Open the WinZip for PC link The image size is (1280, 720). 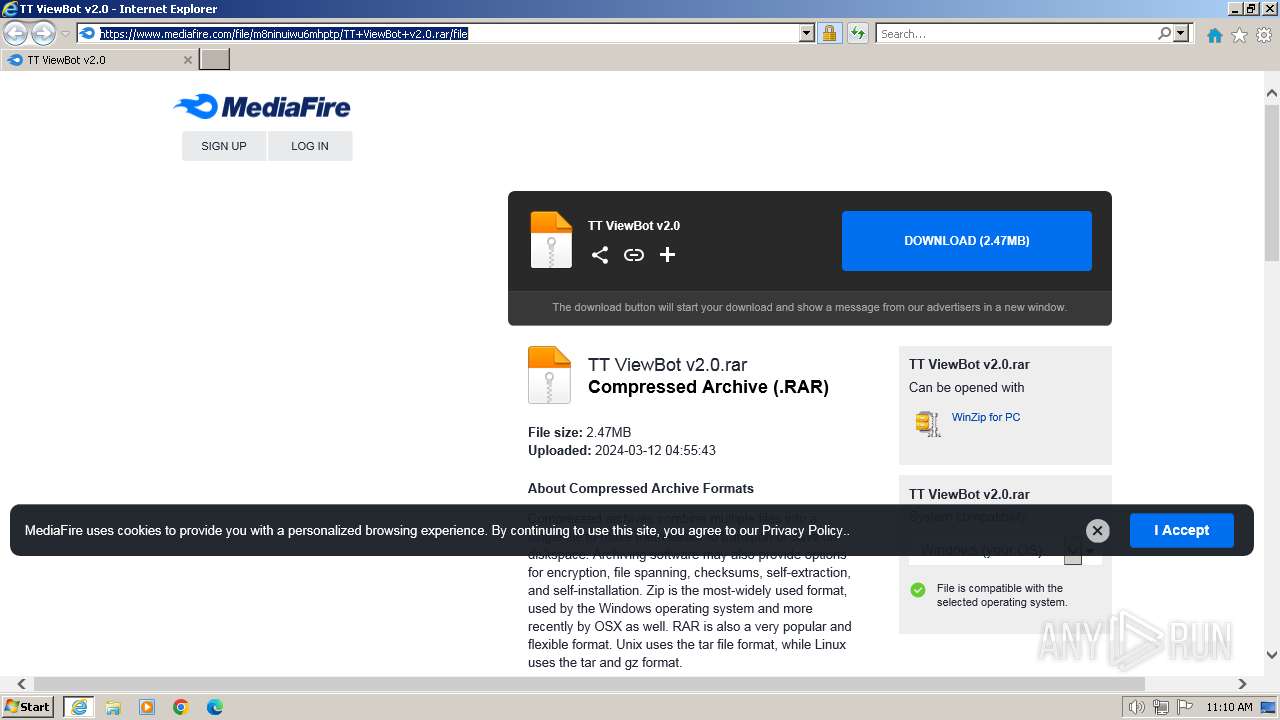986,417
